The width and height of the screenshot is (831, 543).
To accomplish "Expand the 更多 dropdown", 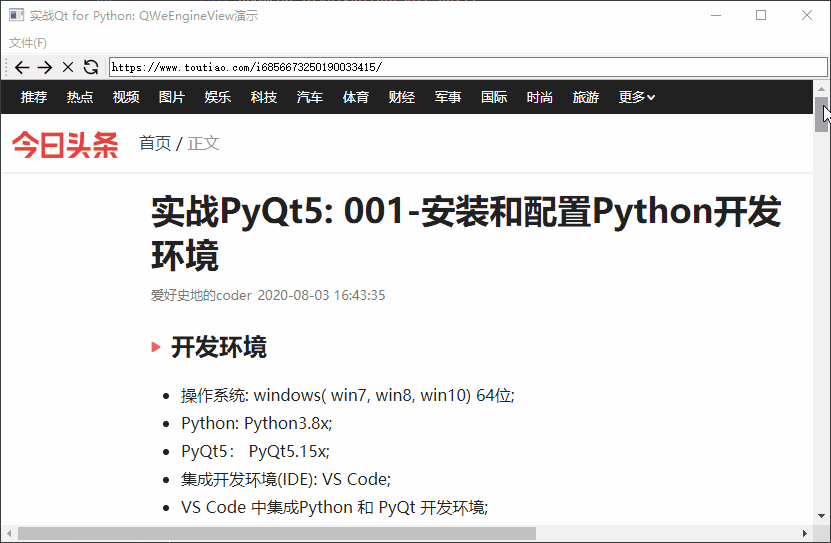I will pyautogui.click(x=636, y=97).
